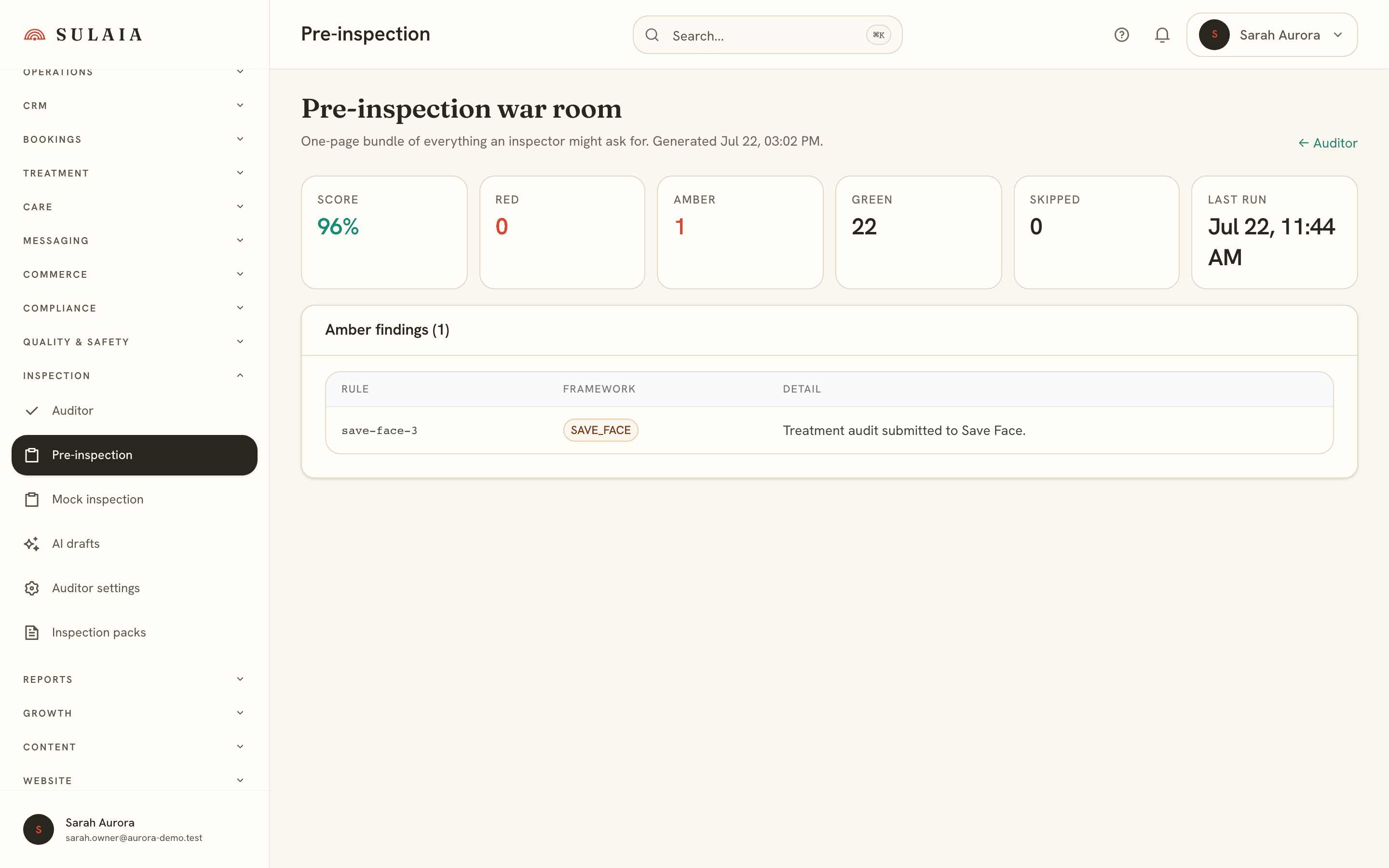
Task: Click the AI drafts sparkle icon
Action: [32, 543]
